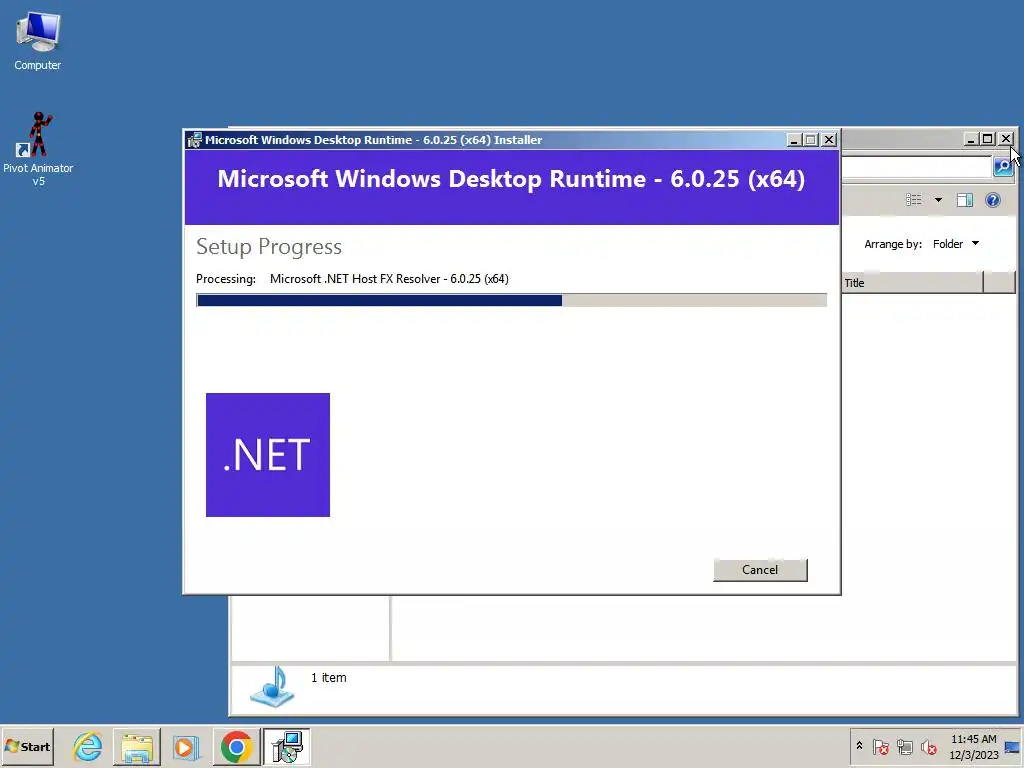Screen dimensions: 1024x768
Task: Click the 'Setup Progress' heading
Action: click(x=269, y=247)
